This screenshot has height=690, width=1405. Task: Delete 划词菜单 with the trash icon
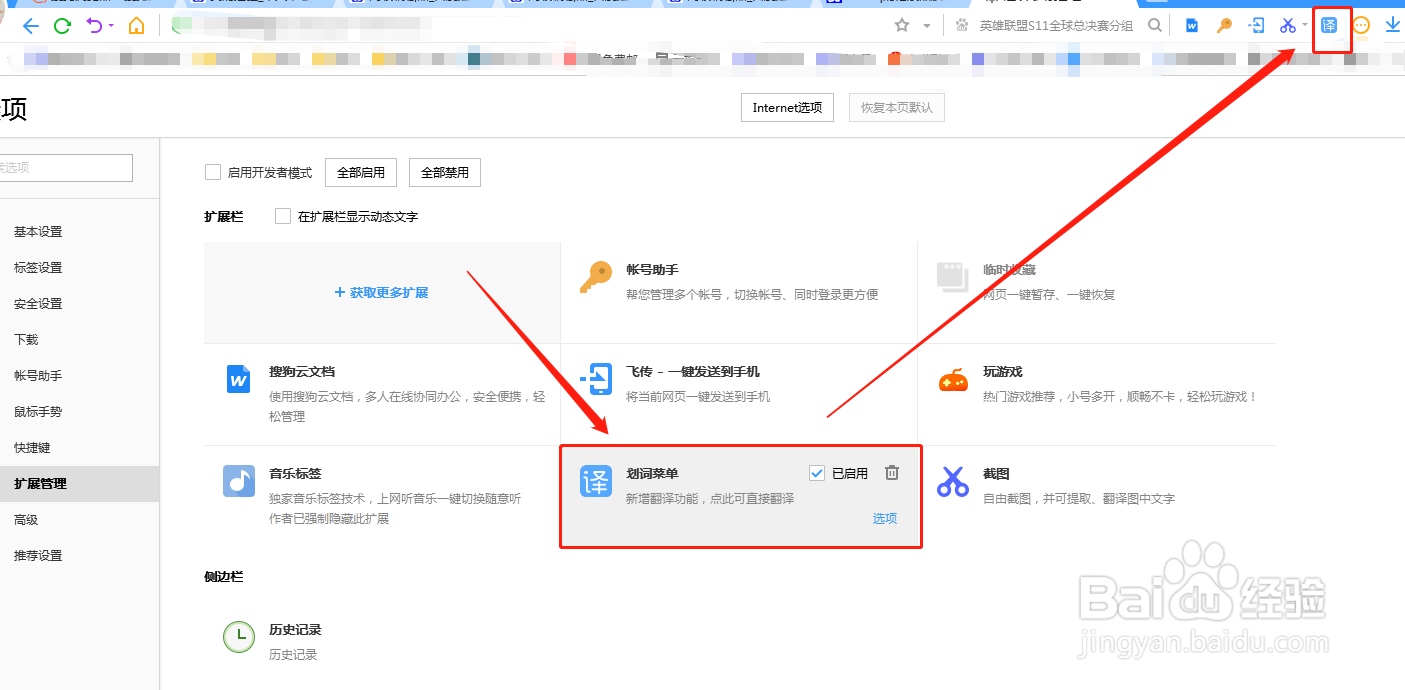tap(892, 473)
